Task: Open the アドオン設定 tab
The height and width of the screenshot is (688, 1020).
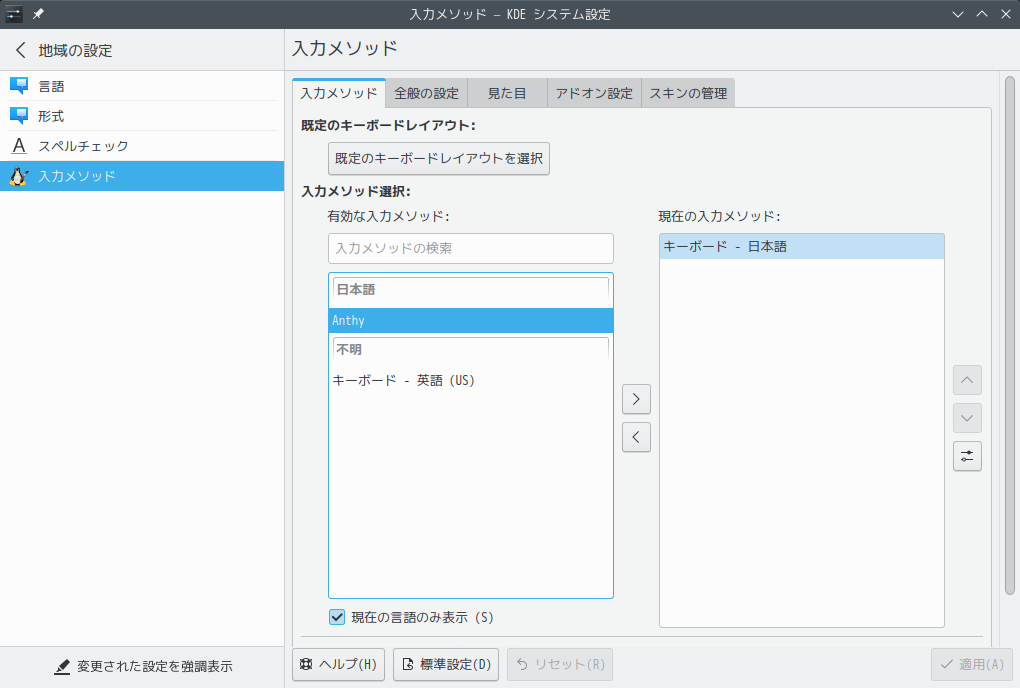Action: 595,93
